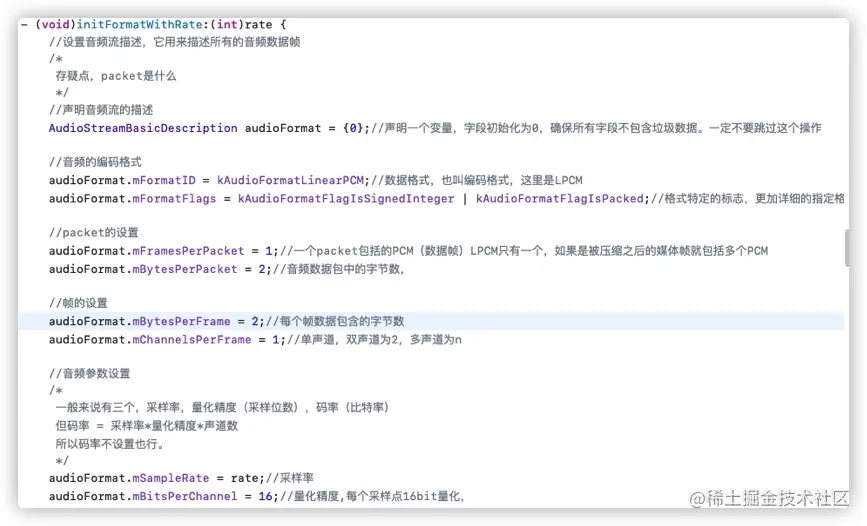Click kAudioFormatFlagIsPacked constant
Viewport: 867px width, 526px height.
tap(560, 199)
